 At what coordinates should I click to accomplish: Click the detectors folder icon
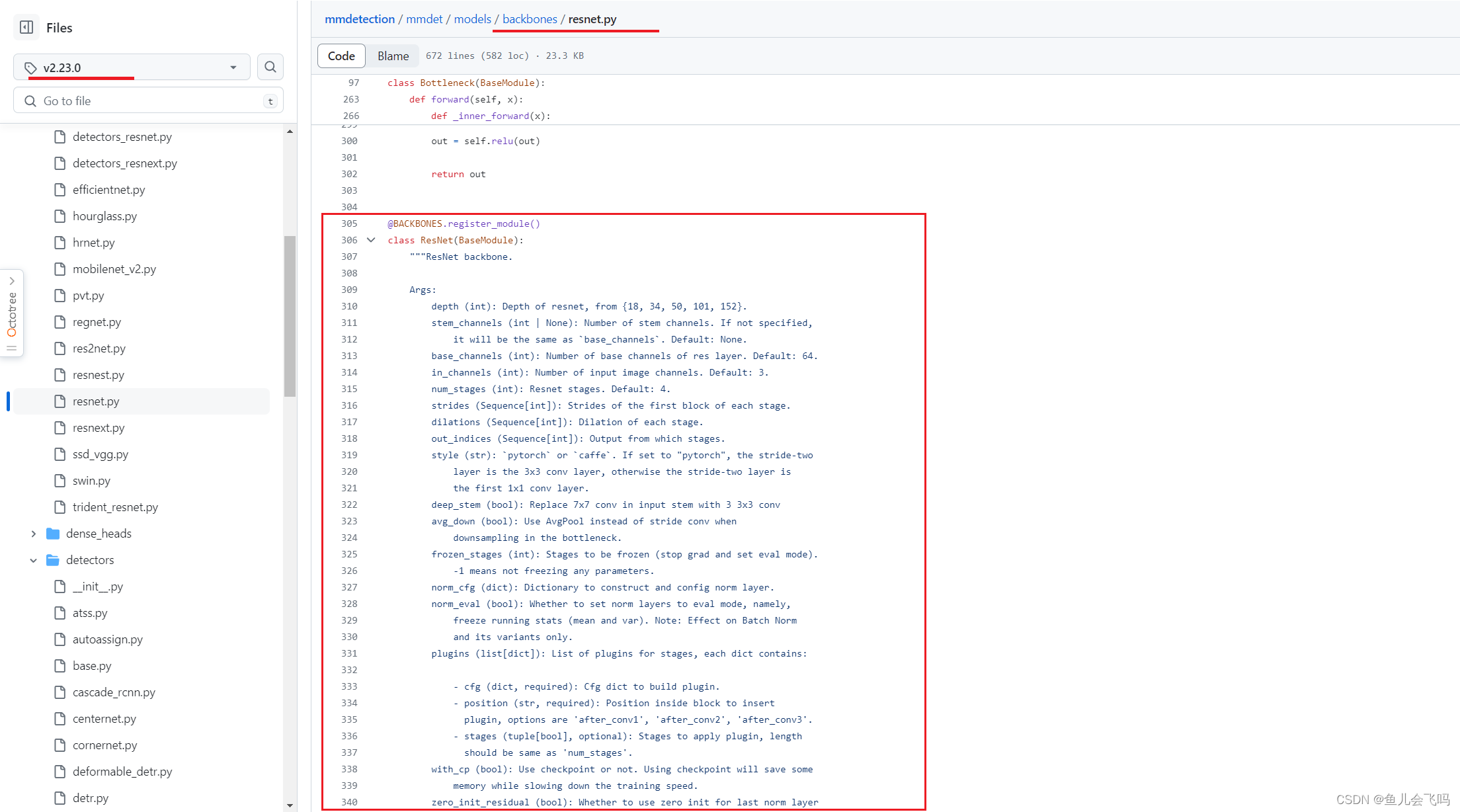pyautogui.click(x=53, y=560)
